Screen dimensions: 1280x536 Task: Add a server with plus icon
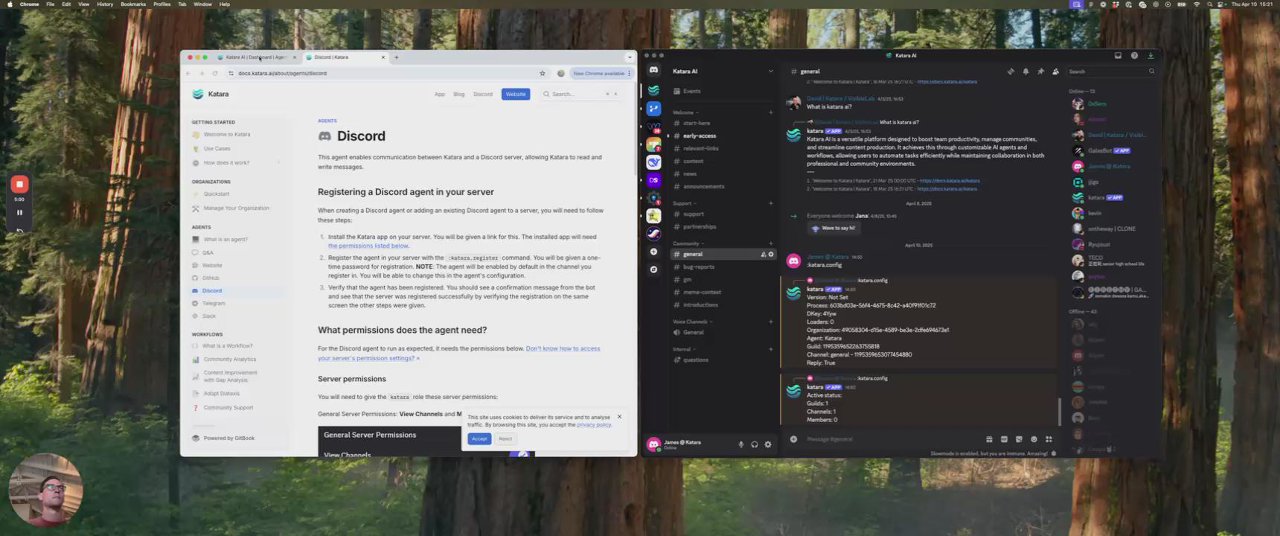(653, 252)
